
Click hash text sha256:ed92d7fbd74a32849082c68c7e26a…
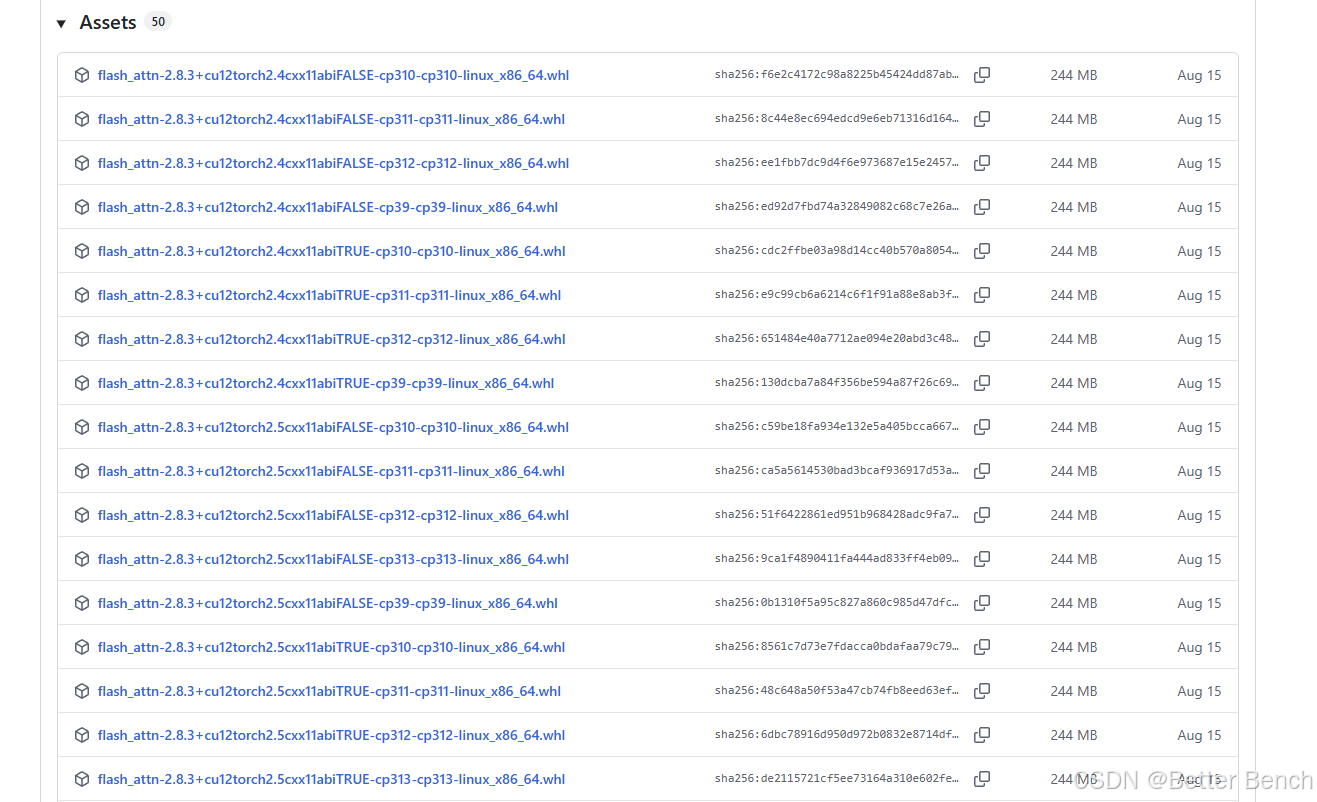837,207
